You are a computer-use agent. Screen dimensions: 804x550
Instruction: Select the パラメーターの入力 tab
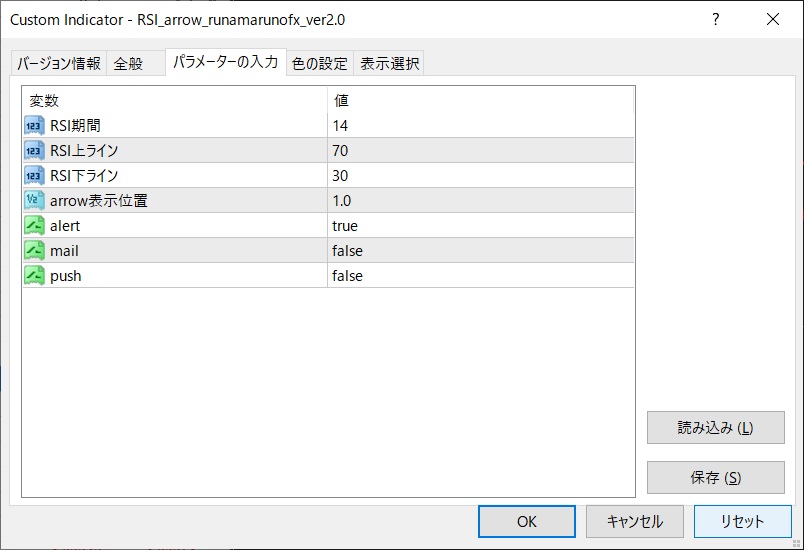pos(226,62)
